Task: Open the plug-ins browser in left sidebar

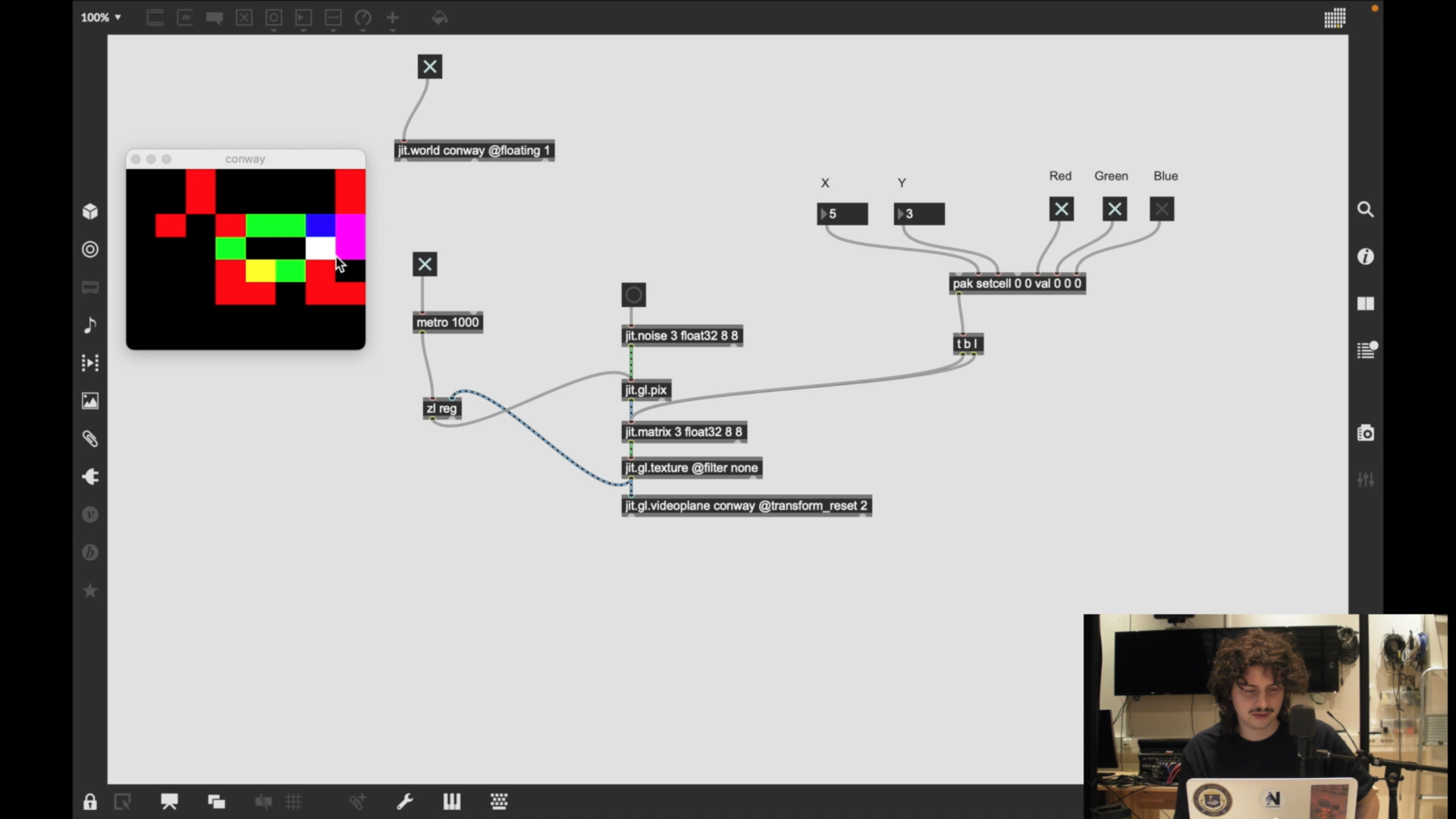Action: coord(90,476)
